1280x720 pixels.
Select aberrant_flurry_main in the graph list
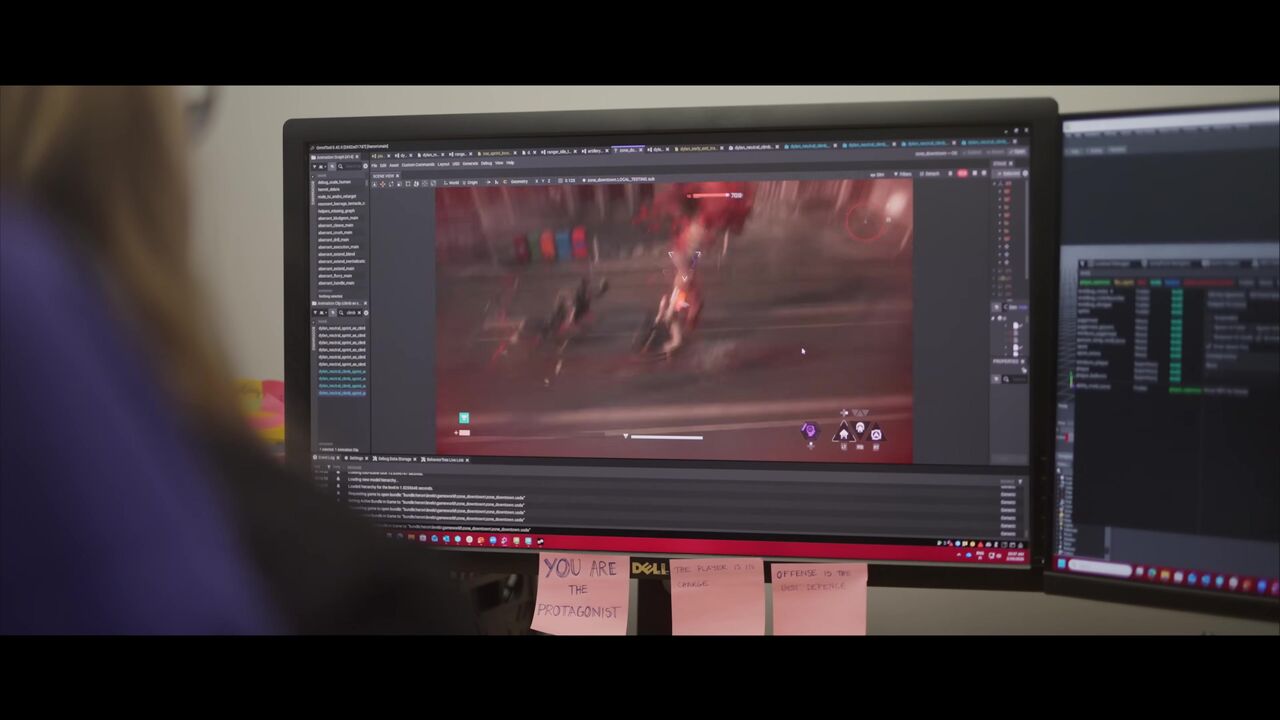click(x=336, y=275)
